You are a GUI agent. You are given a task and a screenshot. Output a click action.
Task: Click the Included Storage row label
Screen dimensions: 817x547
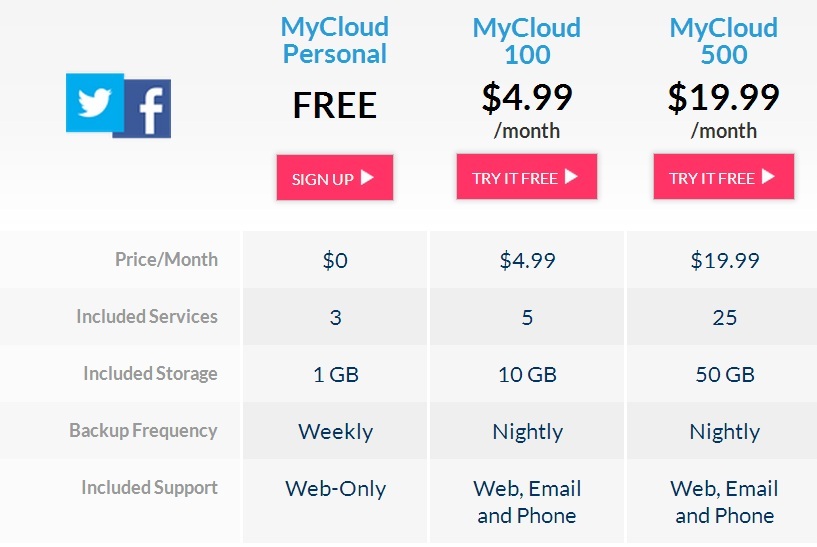[150, 374]
